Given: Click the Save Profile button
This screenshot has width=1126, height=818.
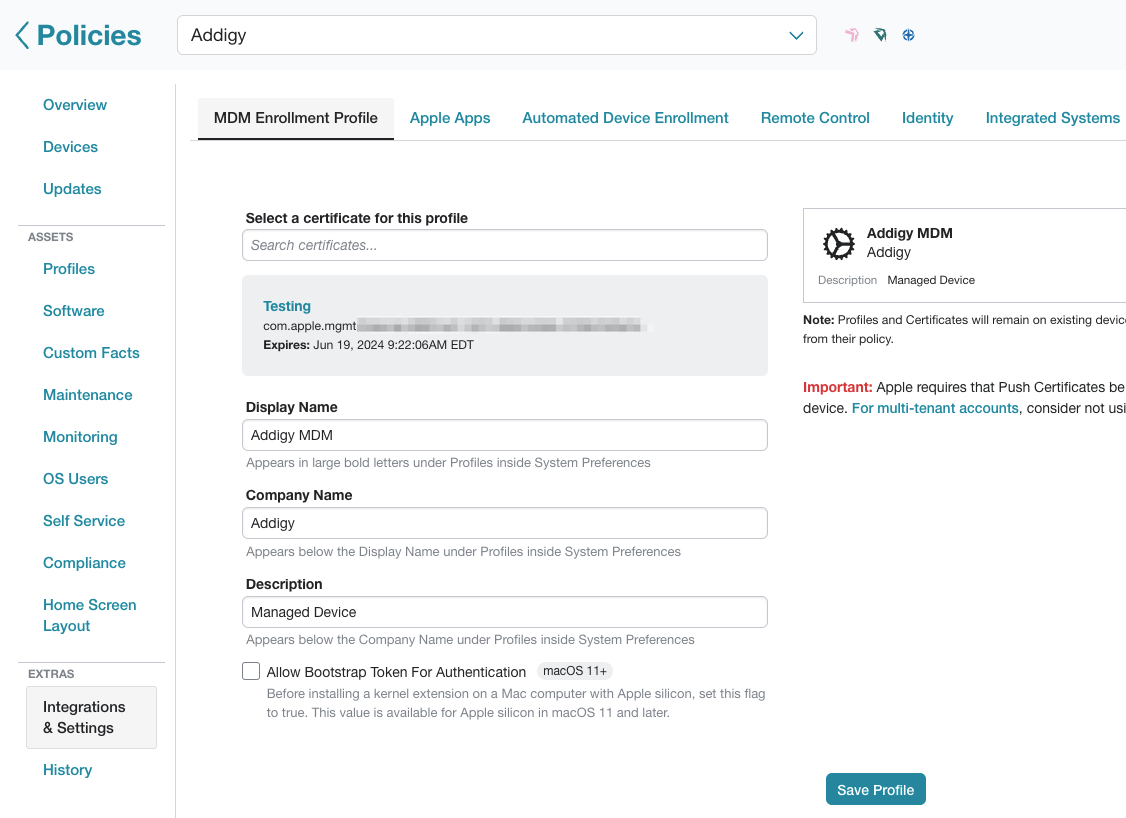Looking at the screenshot, I should click(x=875, y=789).
